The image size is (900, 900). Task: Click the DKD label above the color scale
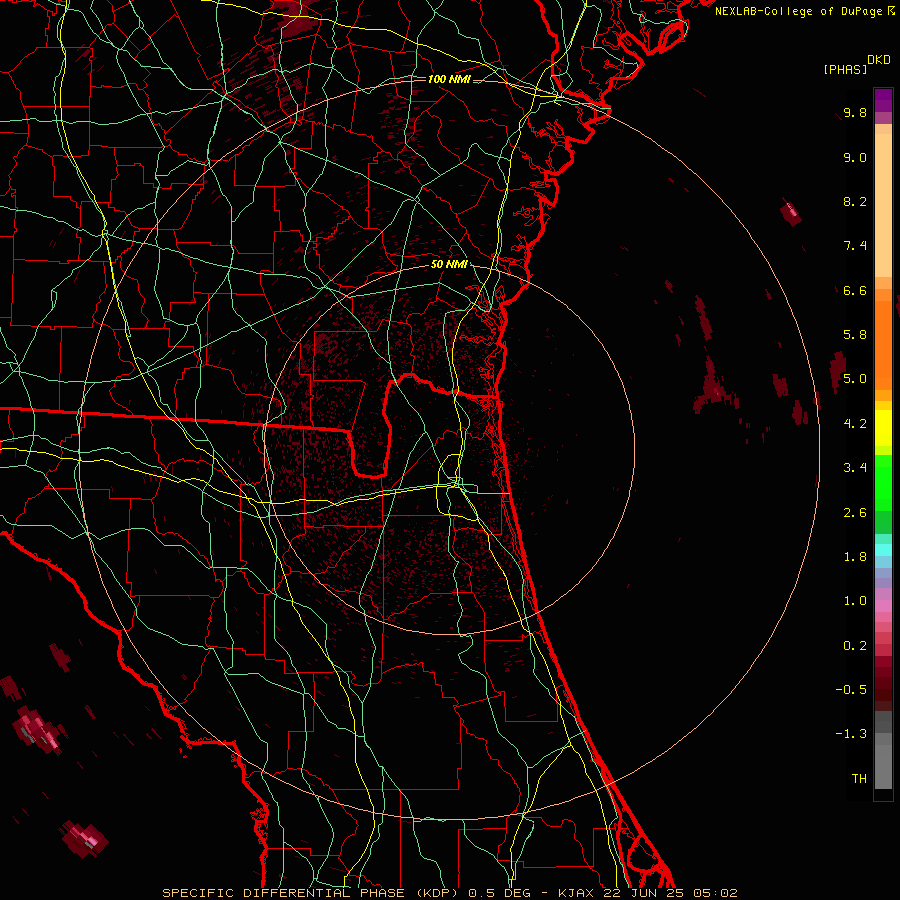[x=879, y=60]
